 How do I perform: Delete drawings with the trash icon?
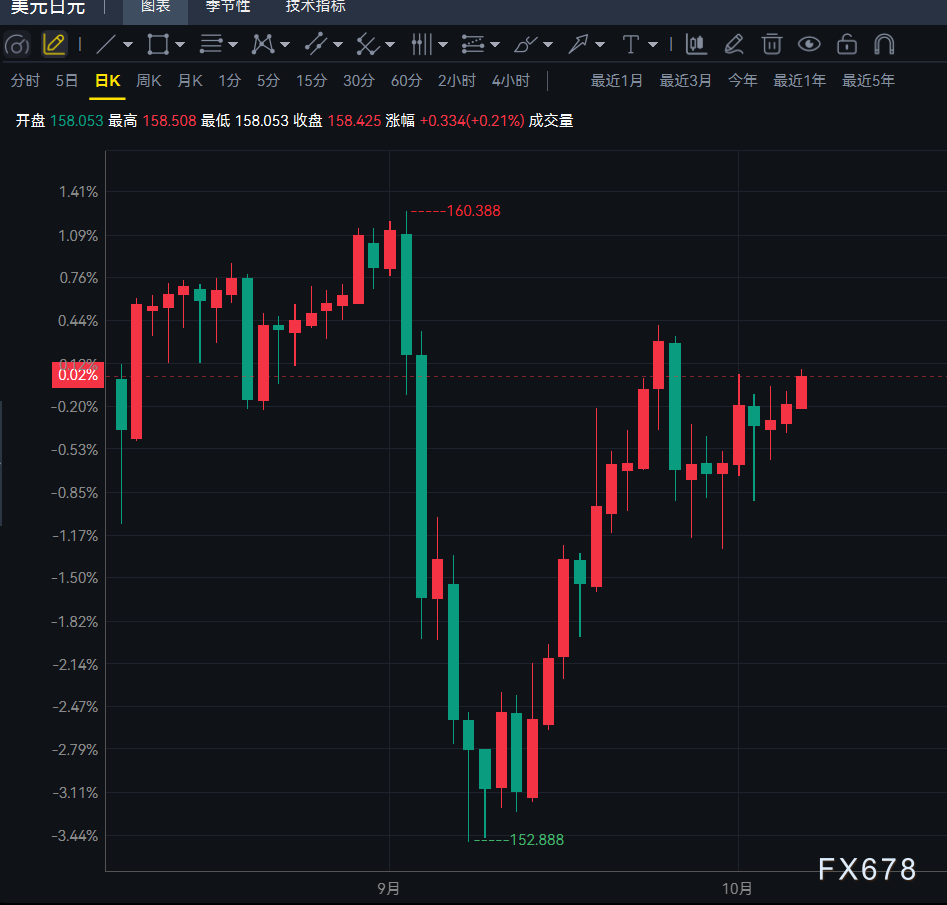coord(771,44)
